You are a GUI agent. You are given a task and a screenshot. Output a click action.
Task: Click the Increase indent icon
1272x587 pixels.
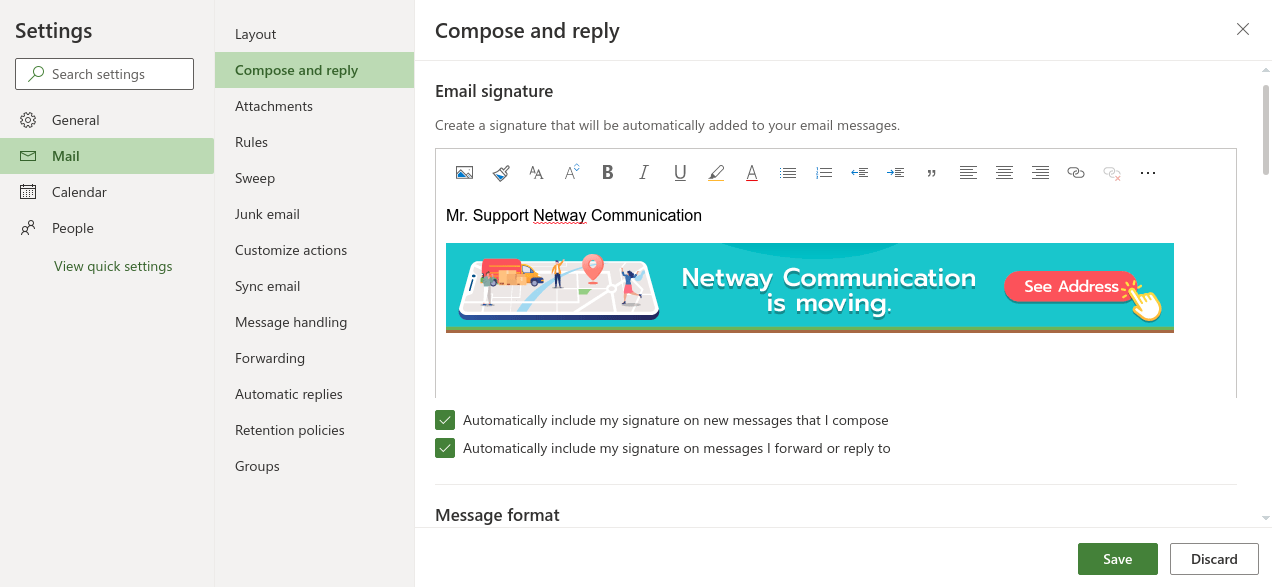[895, 173]
